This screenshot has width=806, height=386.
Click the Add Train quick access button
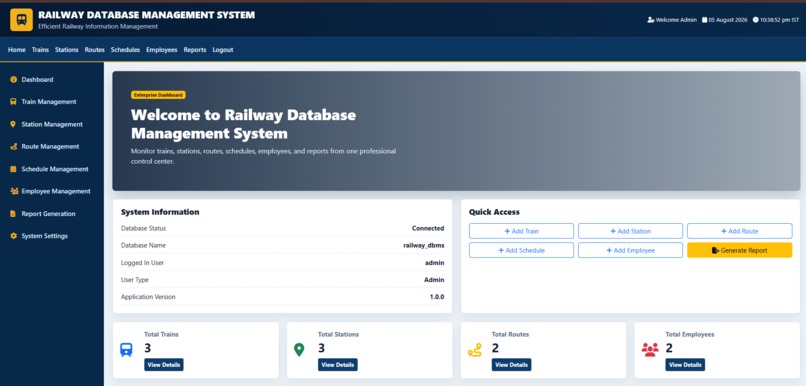[x=521, y=231]
